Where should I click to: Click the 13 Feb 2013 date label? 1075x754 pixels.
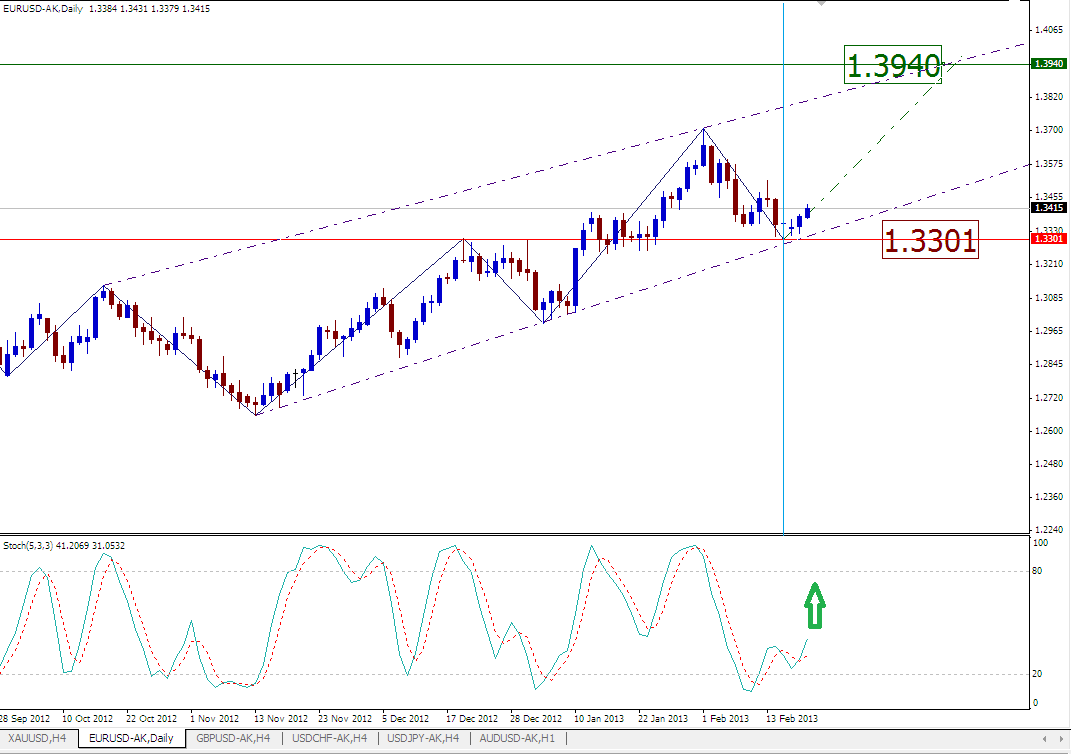click(792, 718)
